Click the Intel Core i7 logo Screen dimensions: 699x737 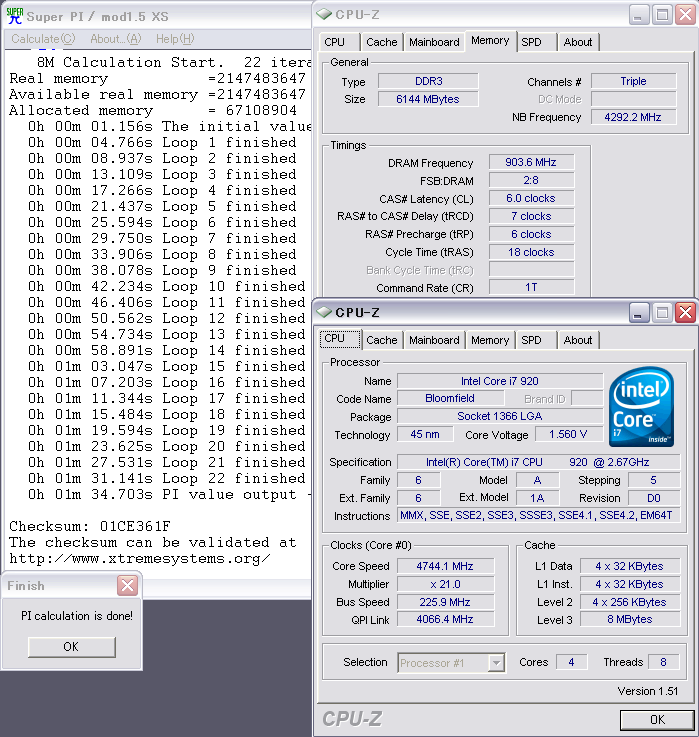(641, 407)
